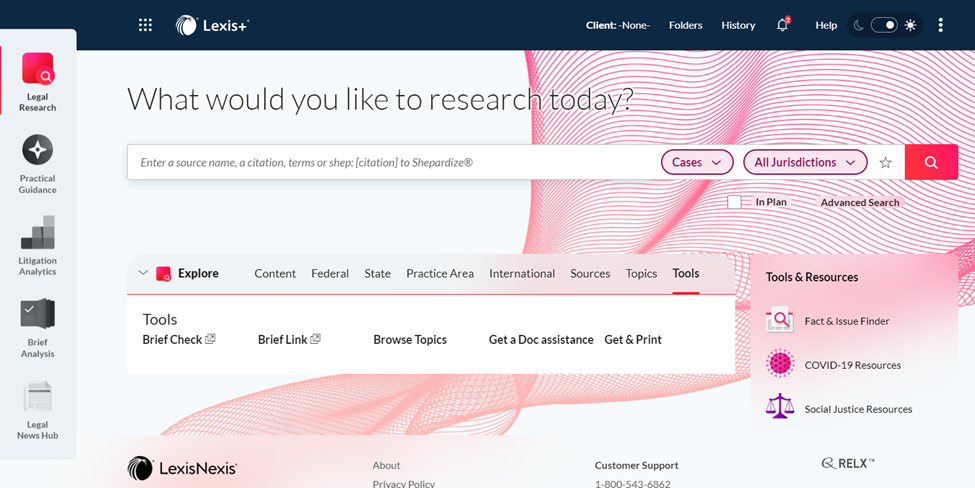Click the Advanced Search link

pos(860,203)
